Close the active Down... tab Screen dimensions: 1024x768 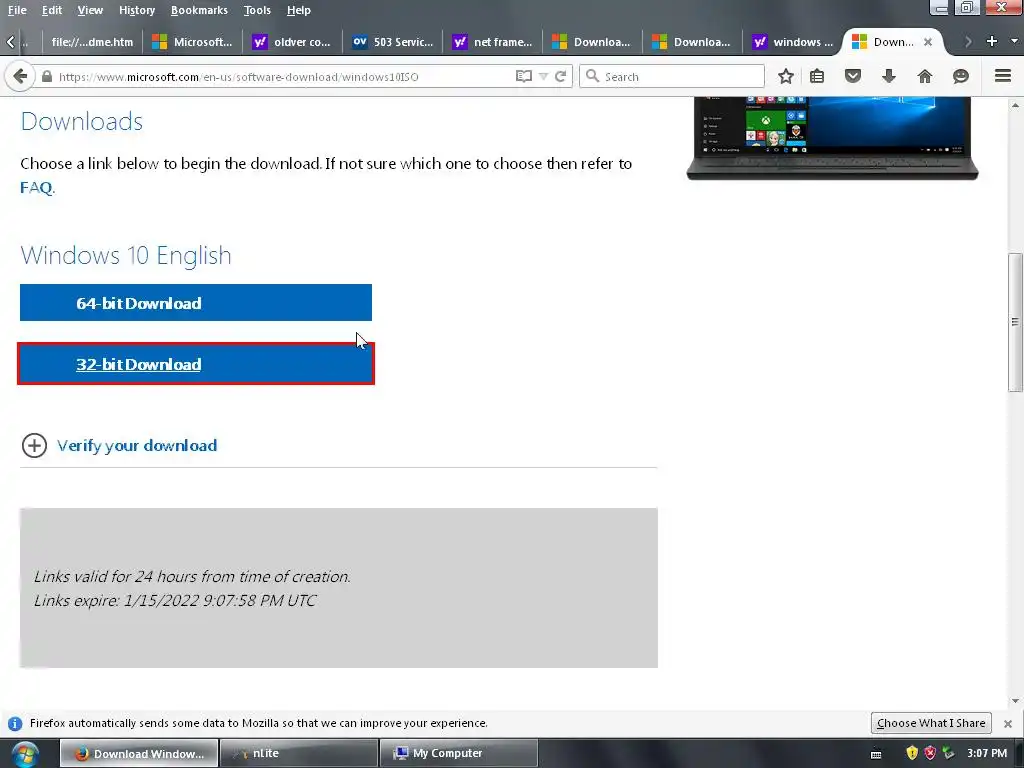click(928, 42)
